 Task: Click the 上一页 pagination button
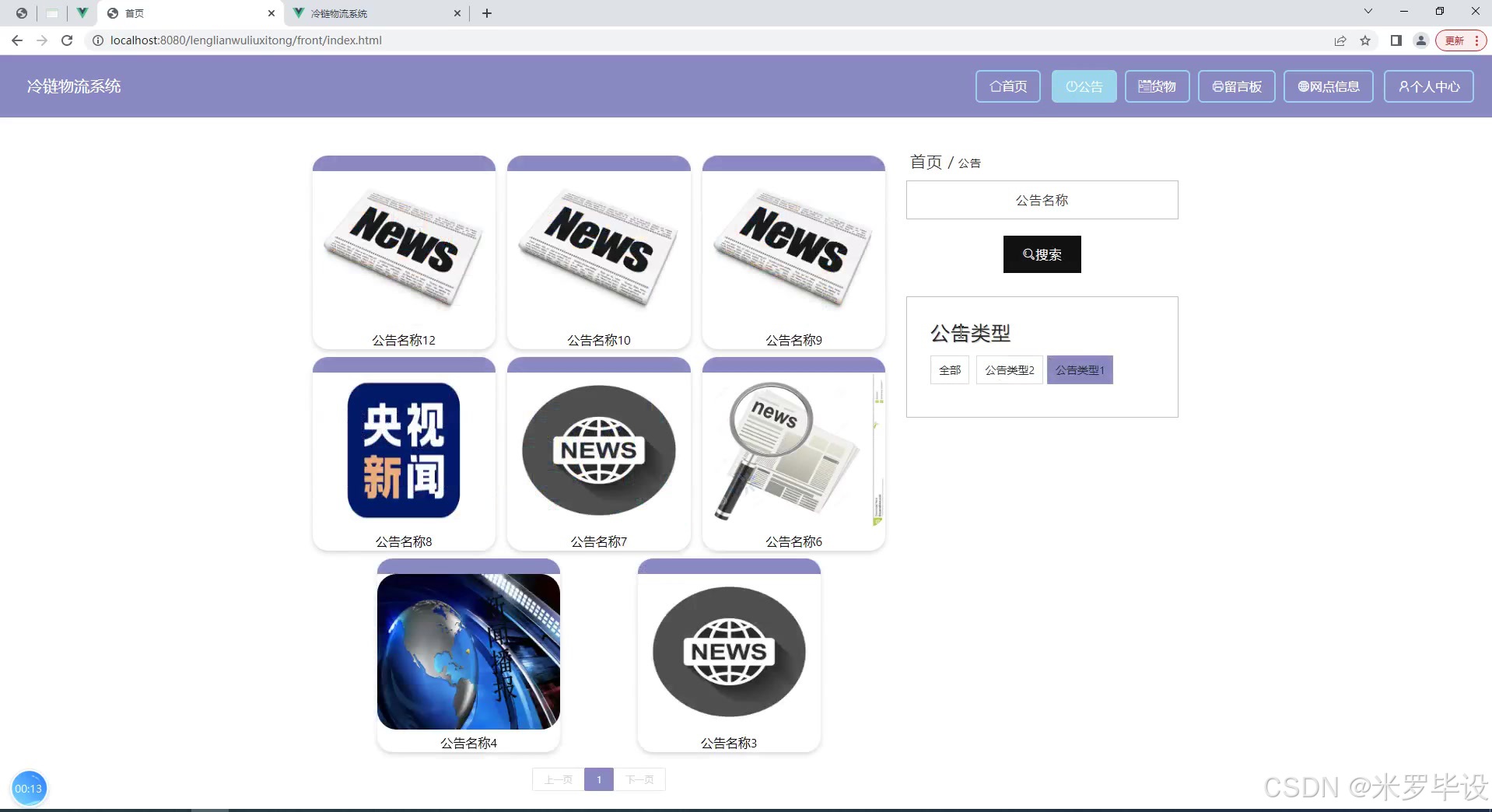click(558, 779)
